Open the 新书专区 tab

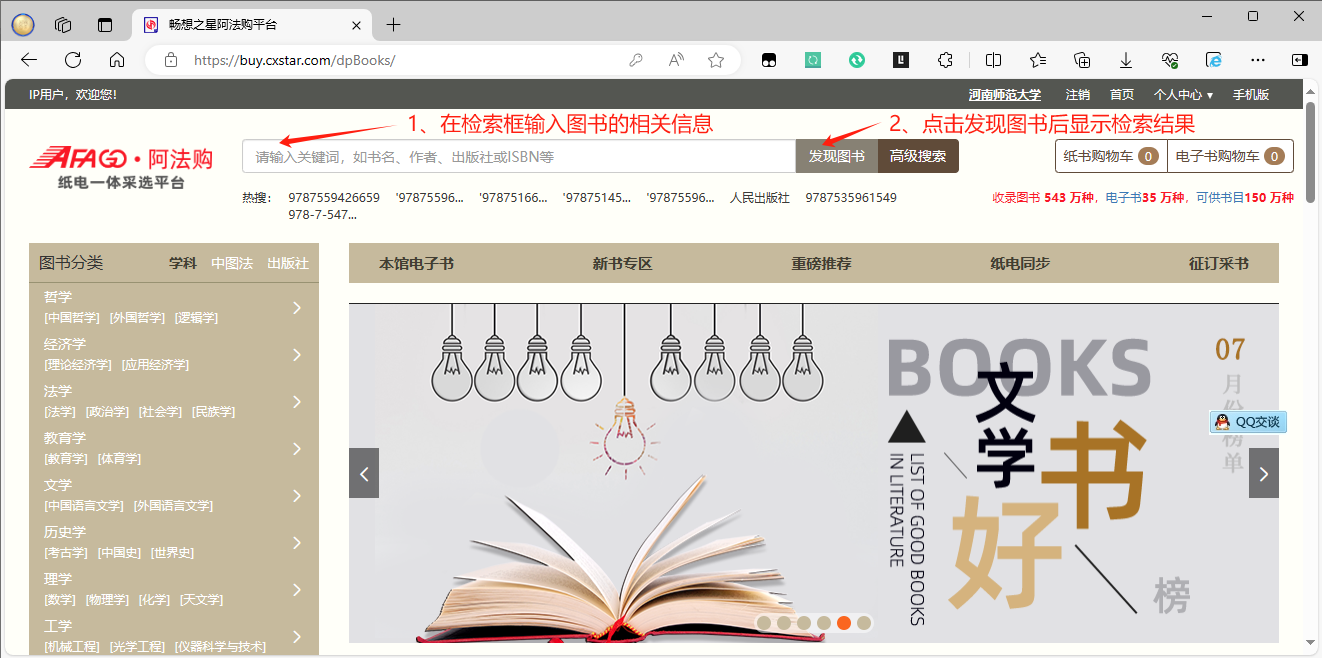[622, 264]
